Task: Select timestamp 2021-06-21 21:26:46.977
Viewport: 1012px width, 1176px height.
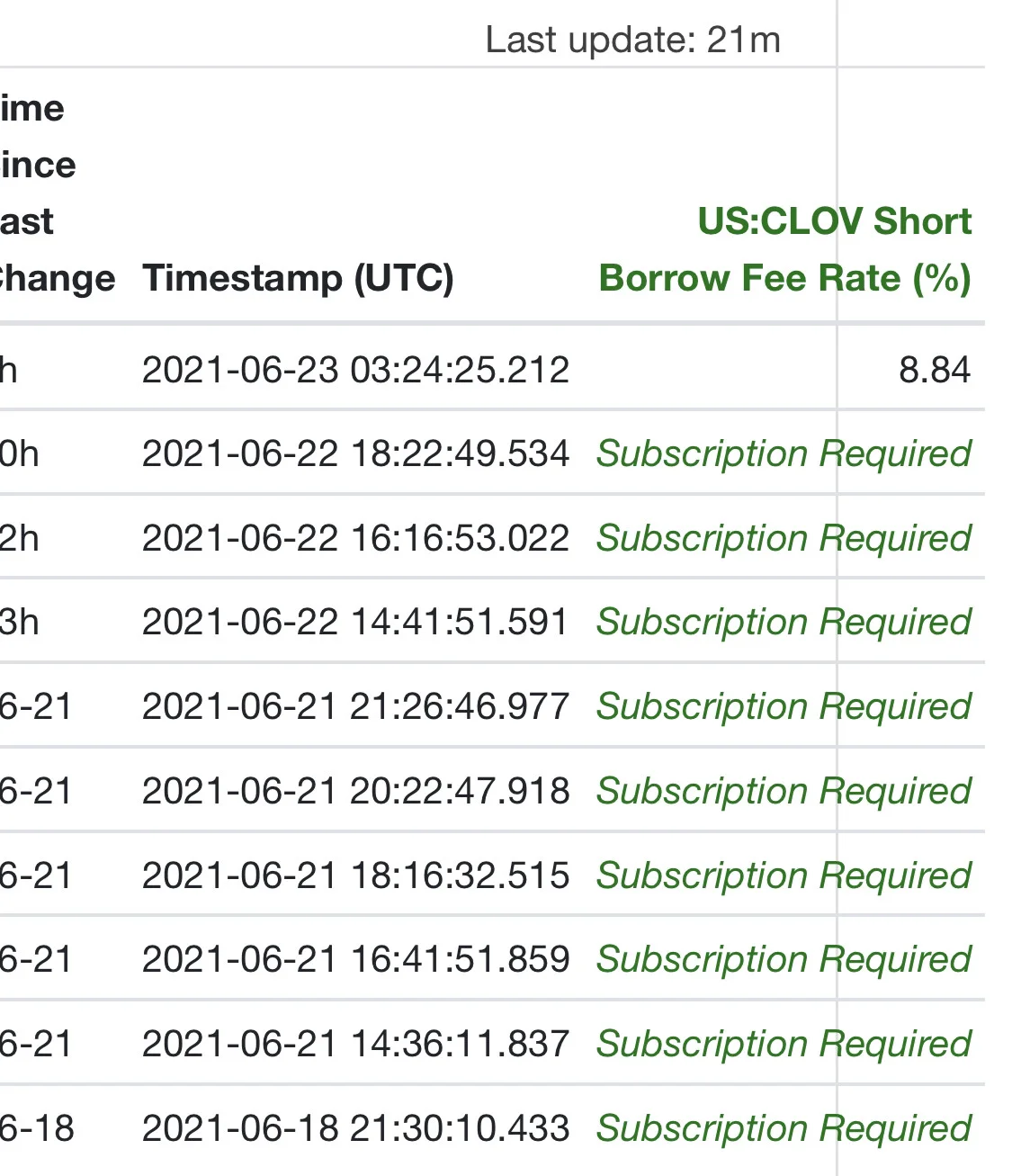Action: [x=356, y=706]
